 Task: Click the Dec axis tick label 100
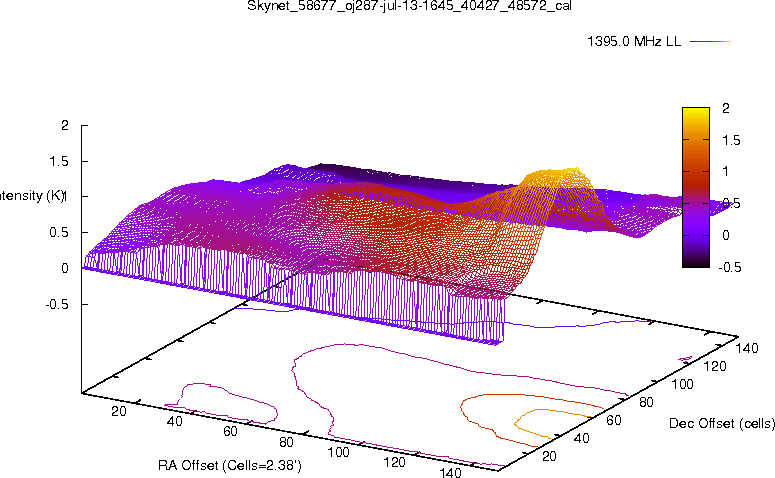tap(683, 384)
